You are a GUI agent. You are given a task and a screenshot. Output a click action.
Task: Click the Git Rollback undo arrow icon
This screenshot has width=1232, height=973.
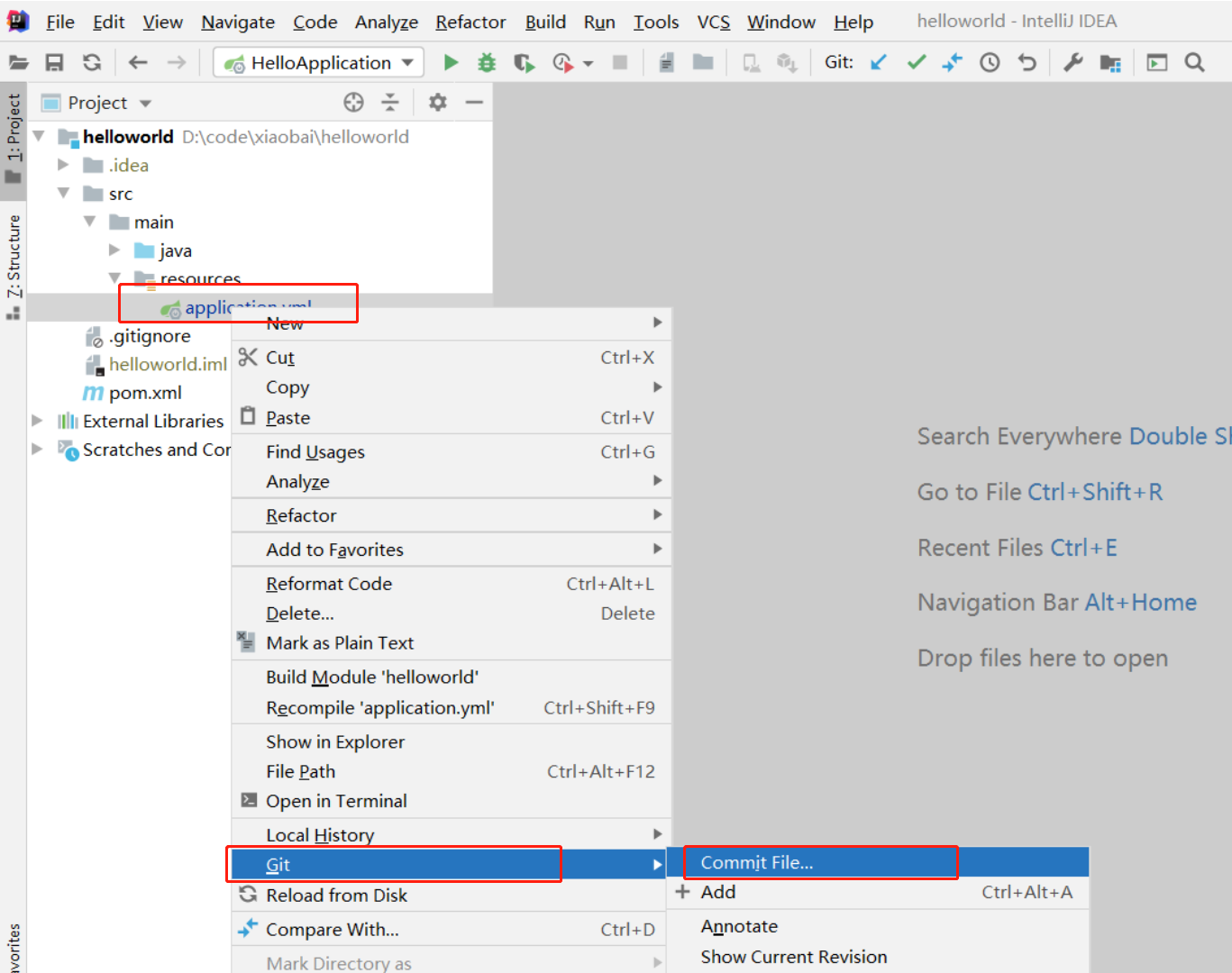[x=1027, y=62]
